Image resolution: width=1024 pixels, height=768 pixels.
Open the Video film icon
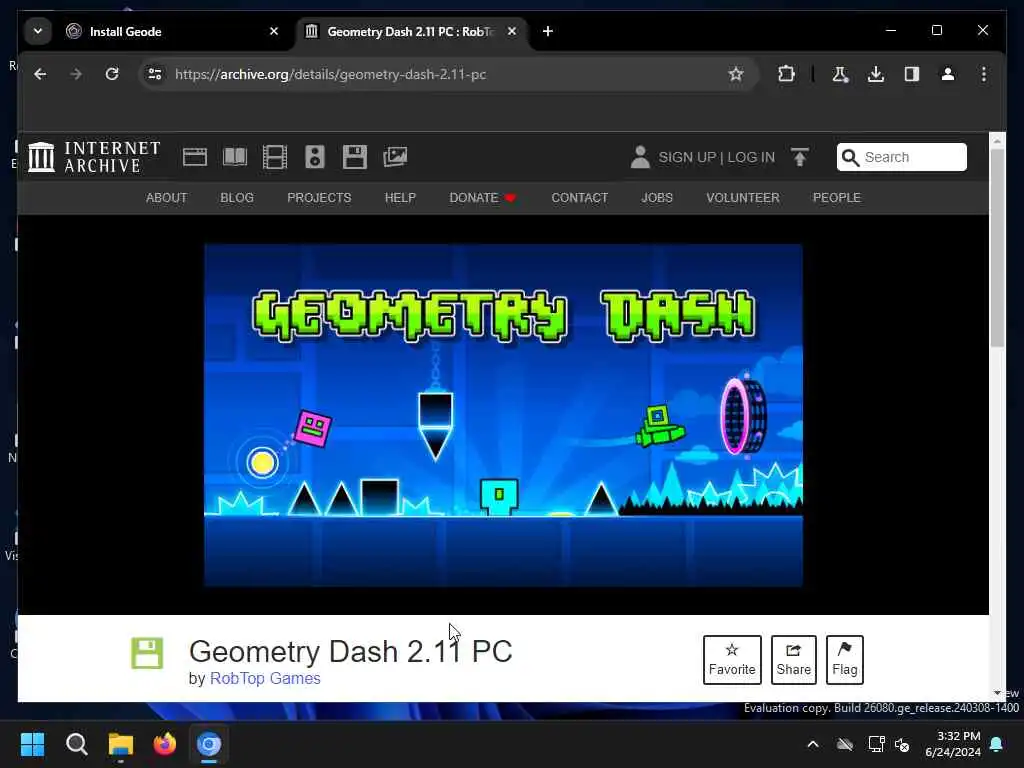click(274, 157)
